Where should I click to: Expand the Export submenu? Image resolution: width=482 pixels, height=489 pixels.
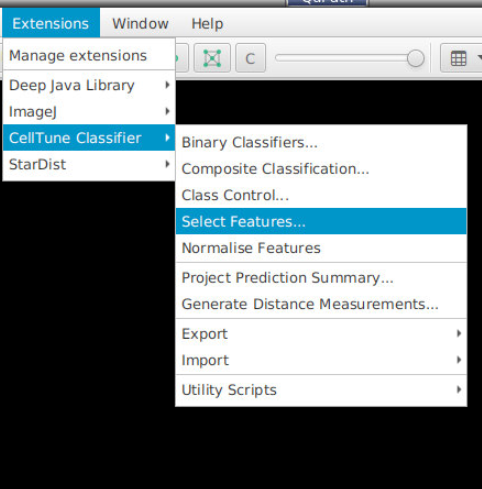tap(321, 334)
